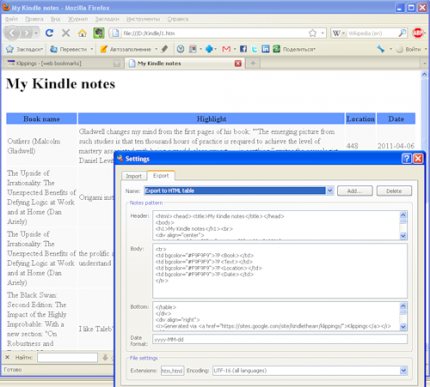This screenshot has height=387, width=430.
Task: Open the Инструменты menu
Action: (x=143, y=19)
